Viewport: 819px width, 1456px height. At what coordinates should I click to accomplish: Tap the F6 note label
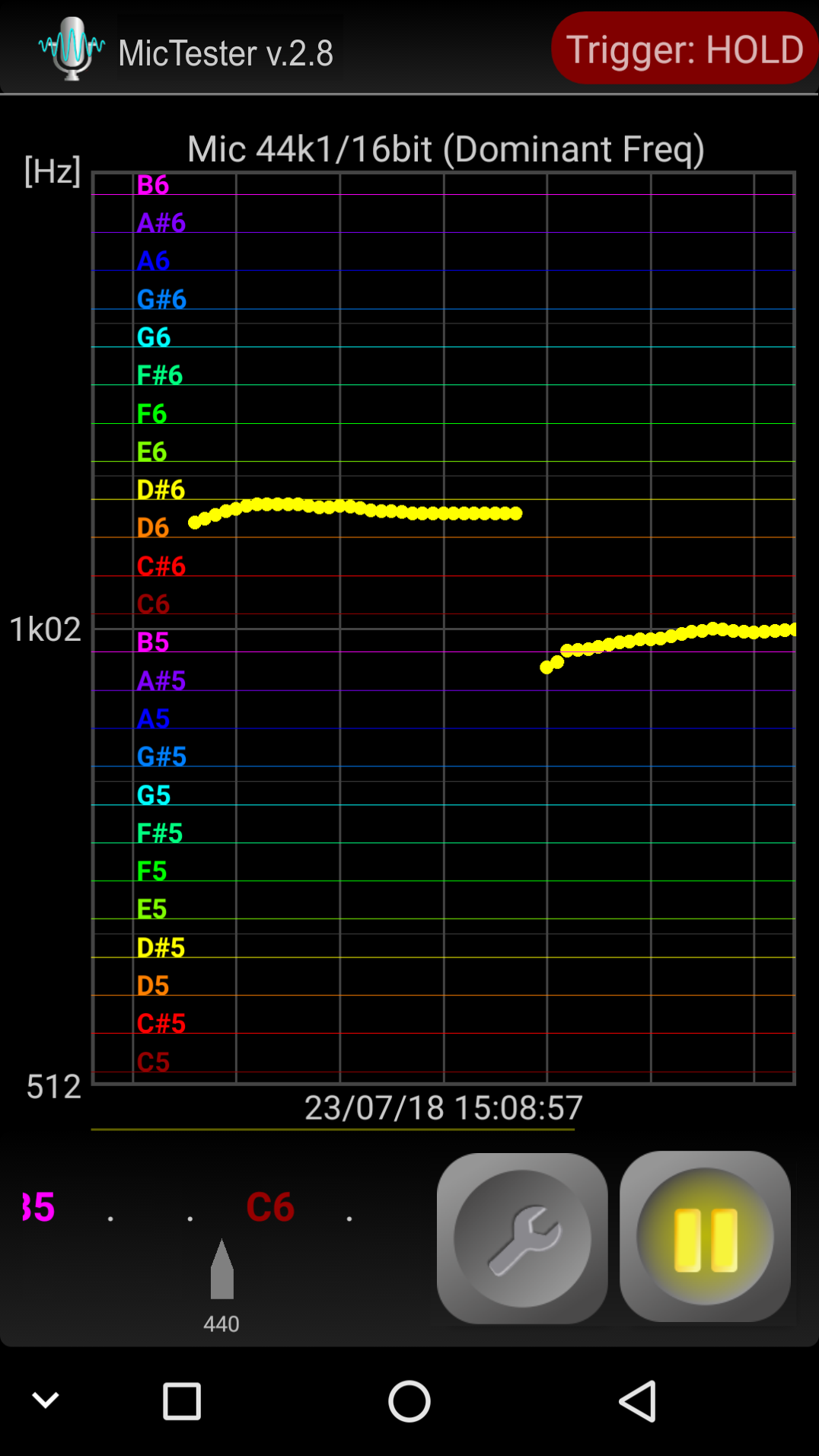(151, 414)
